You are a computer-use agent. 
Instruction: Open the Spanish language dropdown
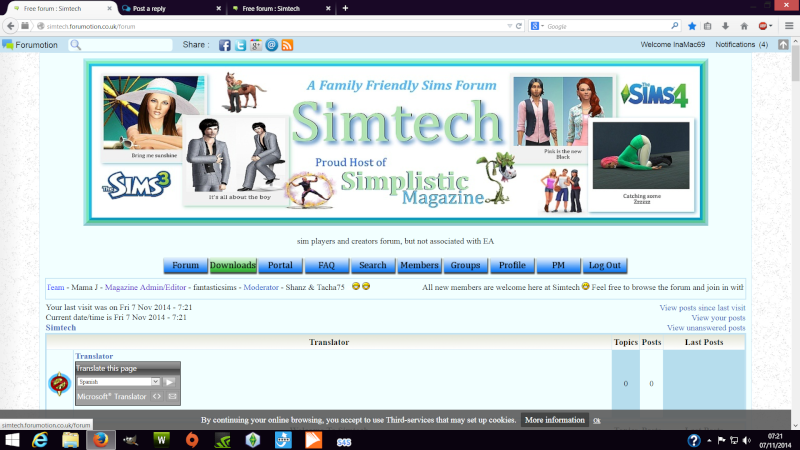(155, 382)
